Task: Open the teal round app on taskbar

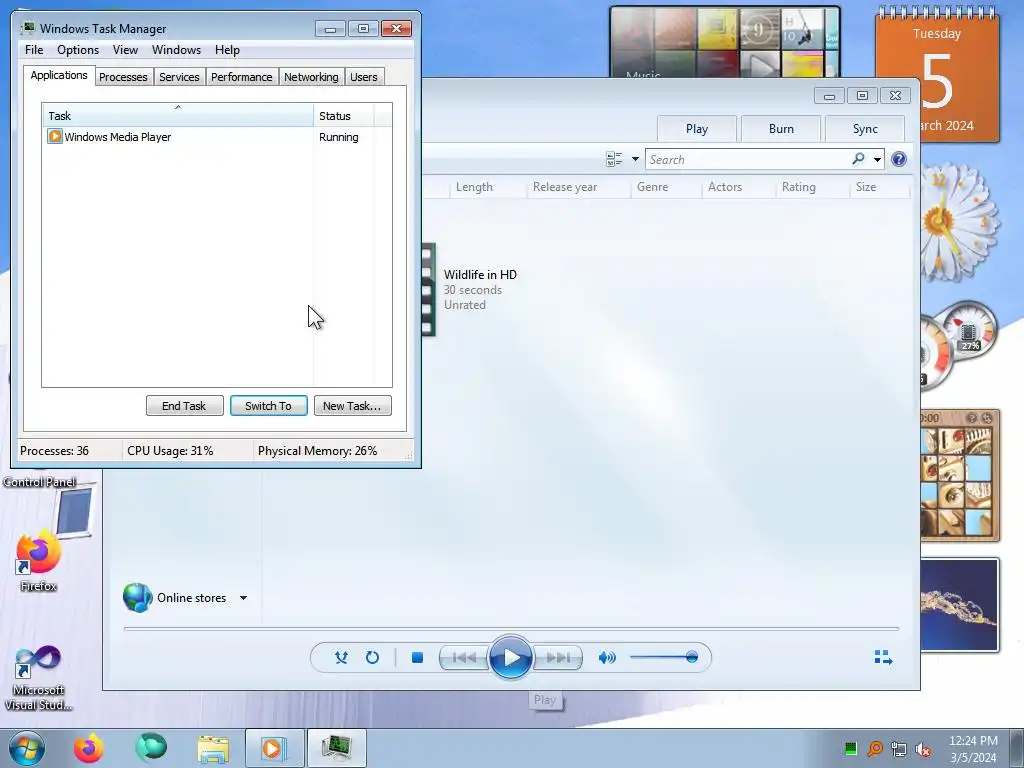Action: point(151,748)
